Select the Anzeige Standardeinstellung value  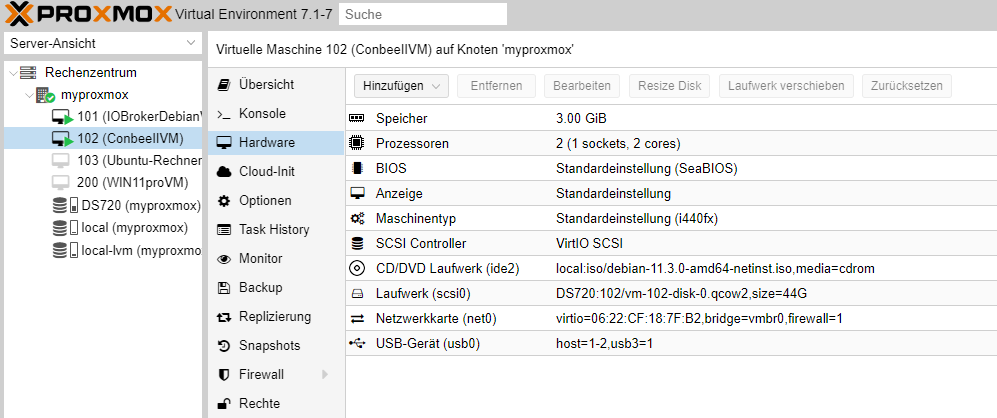click(614, 193)
